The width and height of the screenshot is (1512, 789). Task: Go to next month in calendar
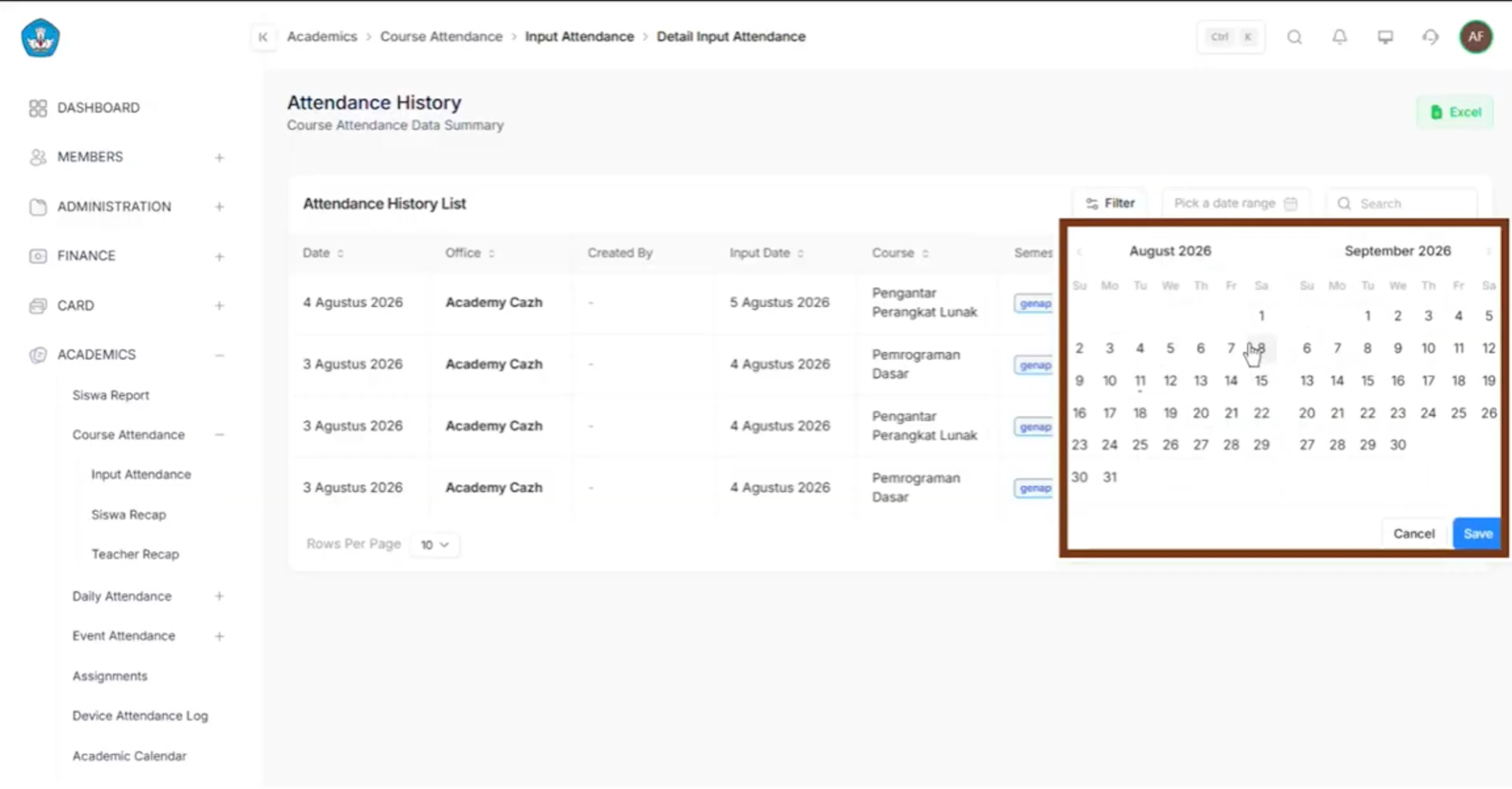pyautogui.click(x=1488, y=252)
